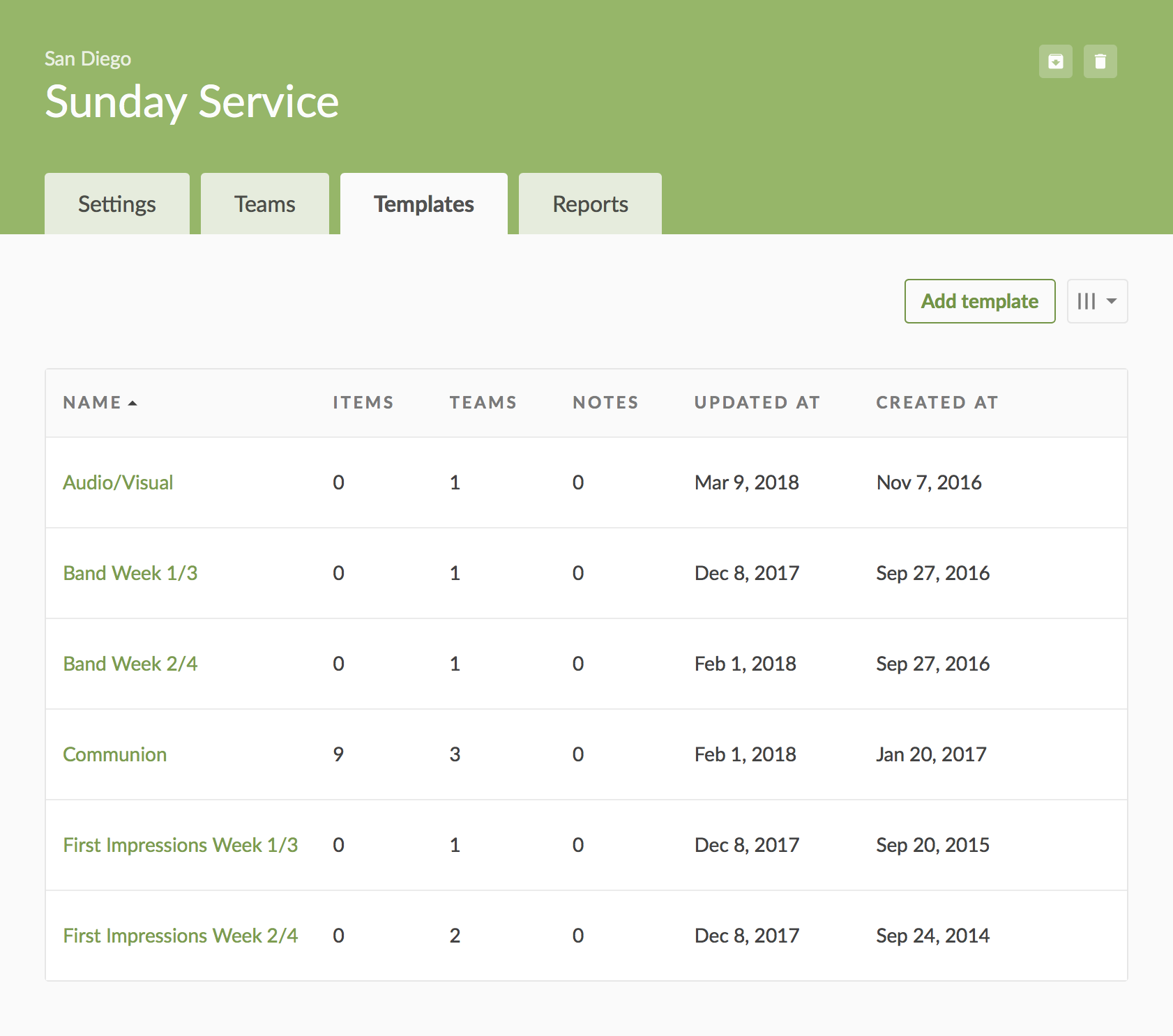Open First Impressions Week 1/3 template
This screenshot has width=1173, height=1036.
[181, 845]
